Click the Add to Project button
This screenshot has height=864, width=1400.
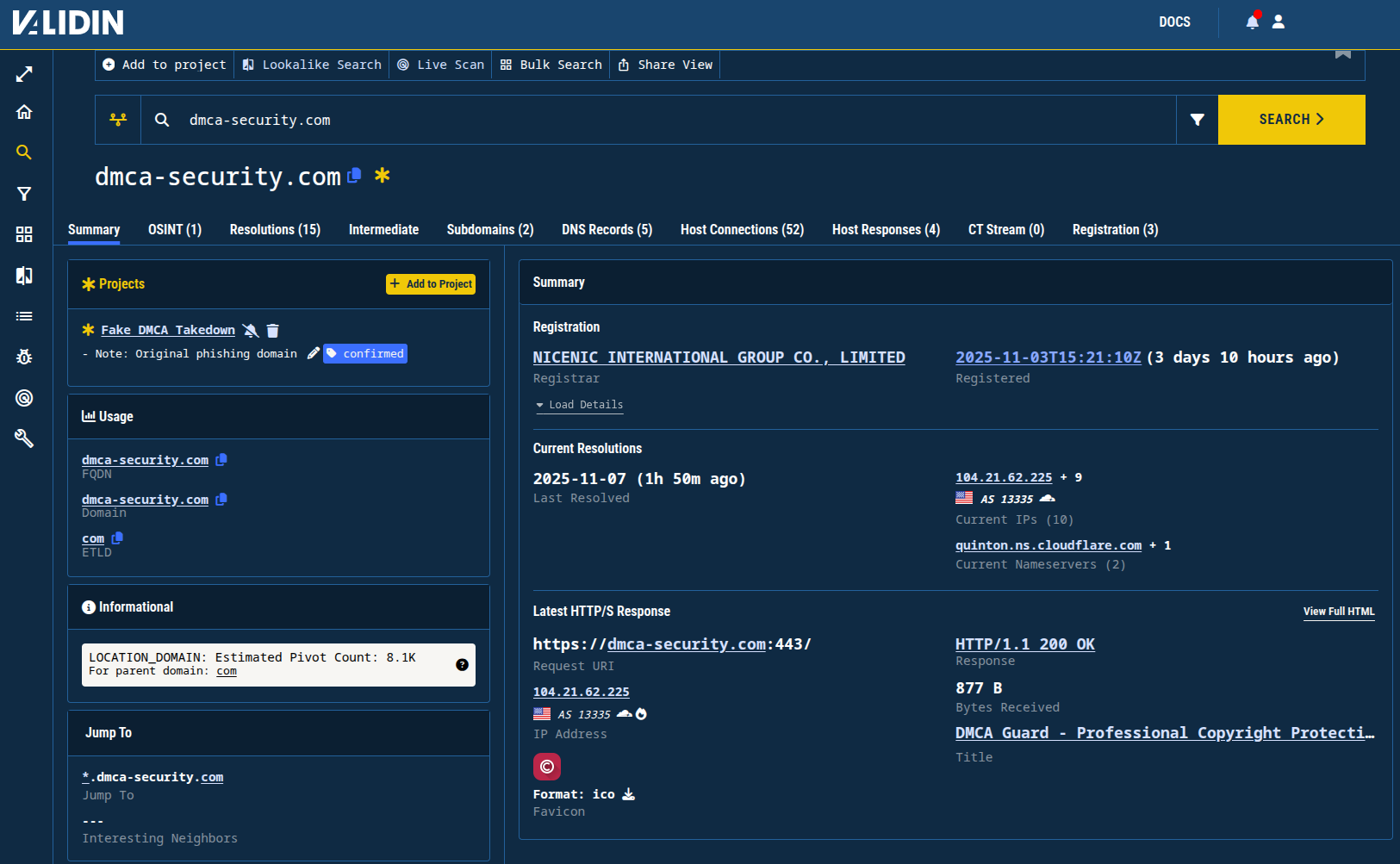(430, 283)
